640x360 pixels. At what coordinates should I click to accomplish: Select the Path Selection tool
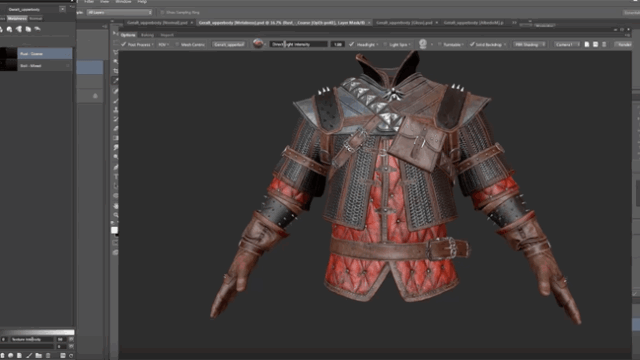click(x=116, y=186)
